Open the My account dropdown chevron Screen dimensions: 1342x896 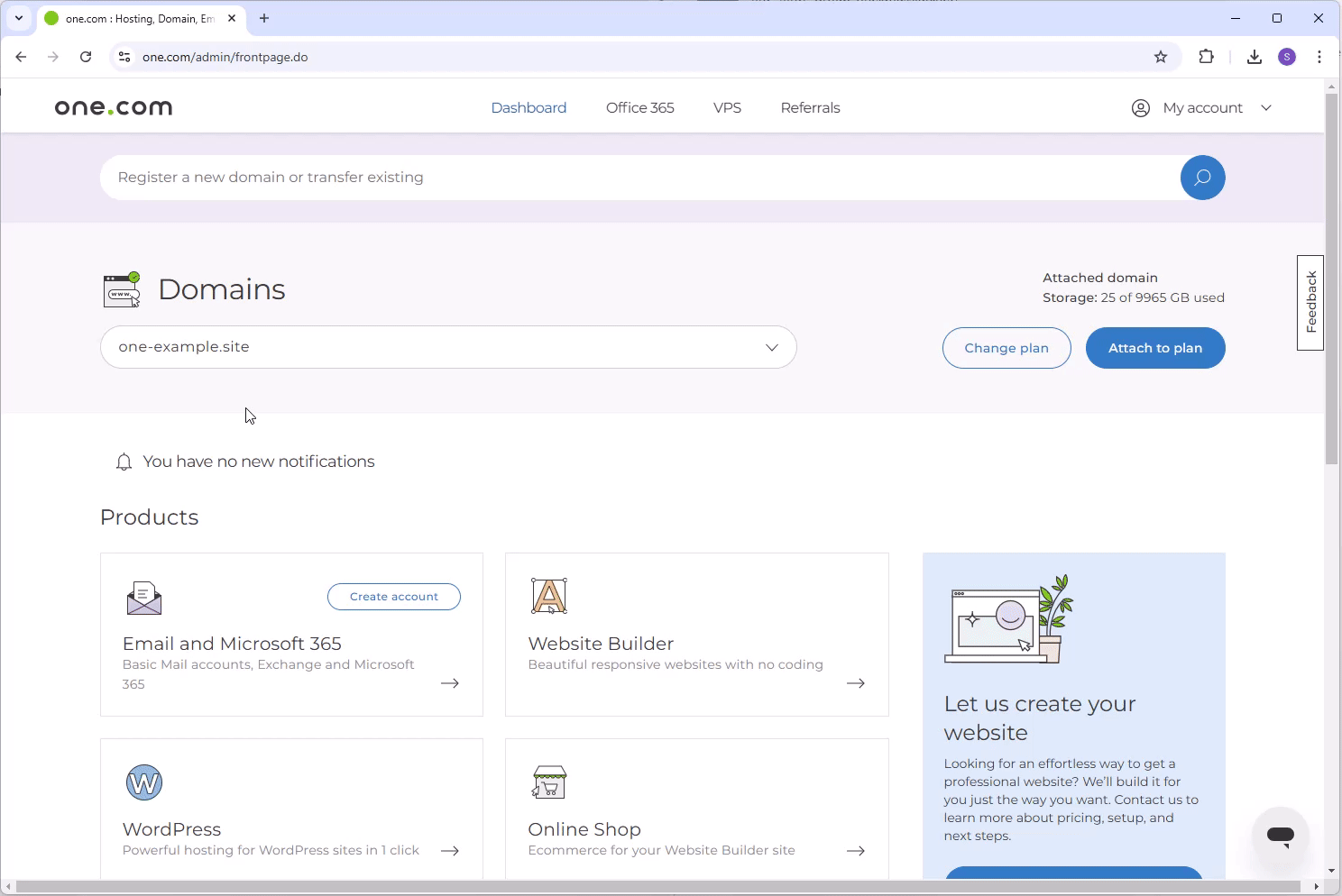click(1266, 107)
